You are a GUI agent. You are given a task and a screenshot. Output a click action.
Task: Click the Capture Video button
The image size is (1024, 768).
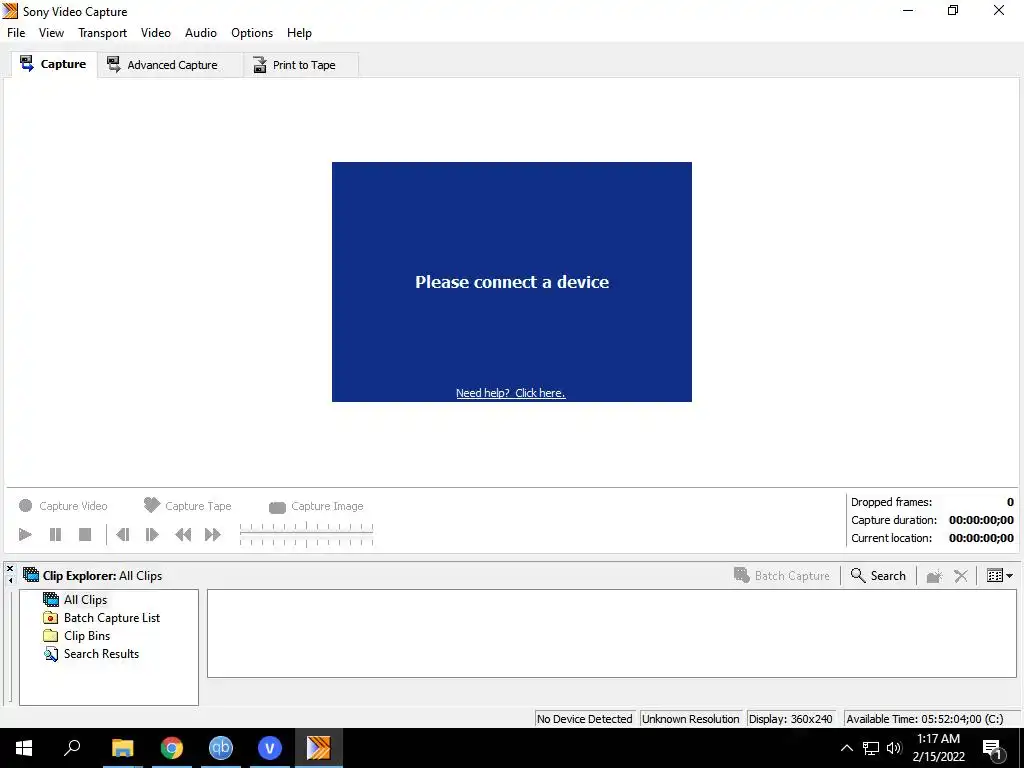coord(63,506)
